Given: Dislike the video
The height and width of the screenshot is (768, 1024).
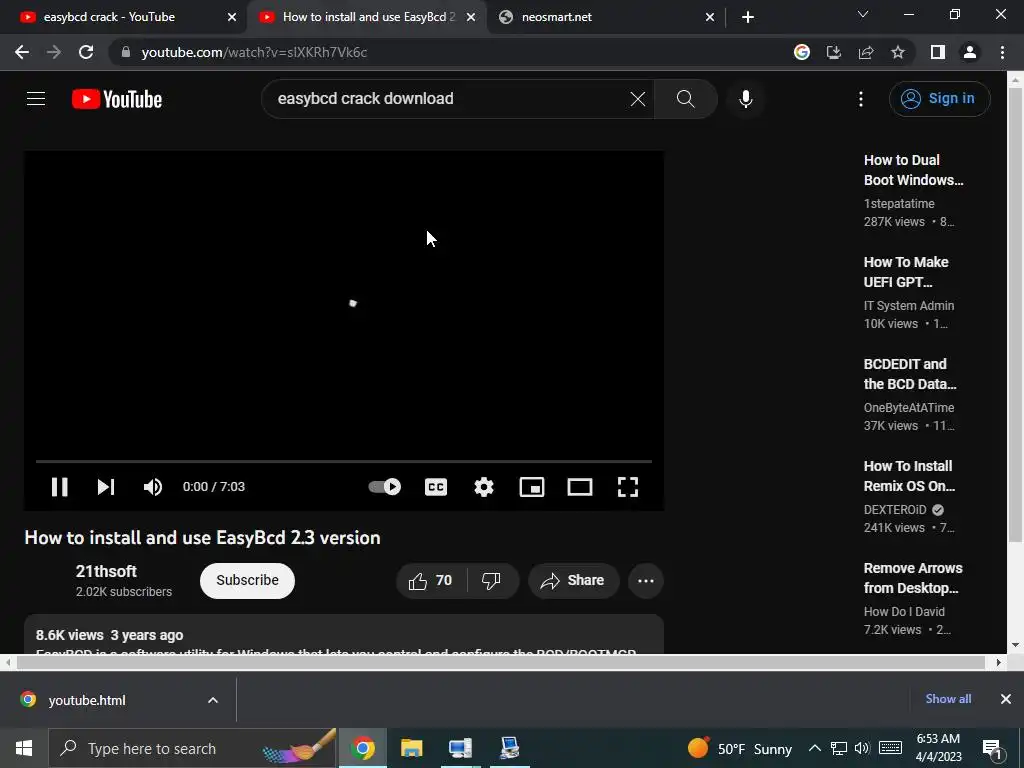Looking at the screenshot, I should click(491, 581).
